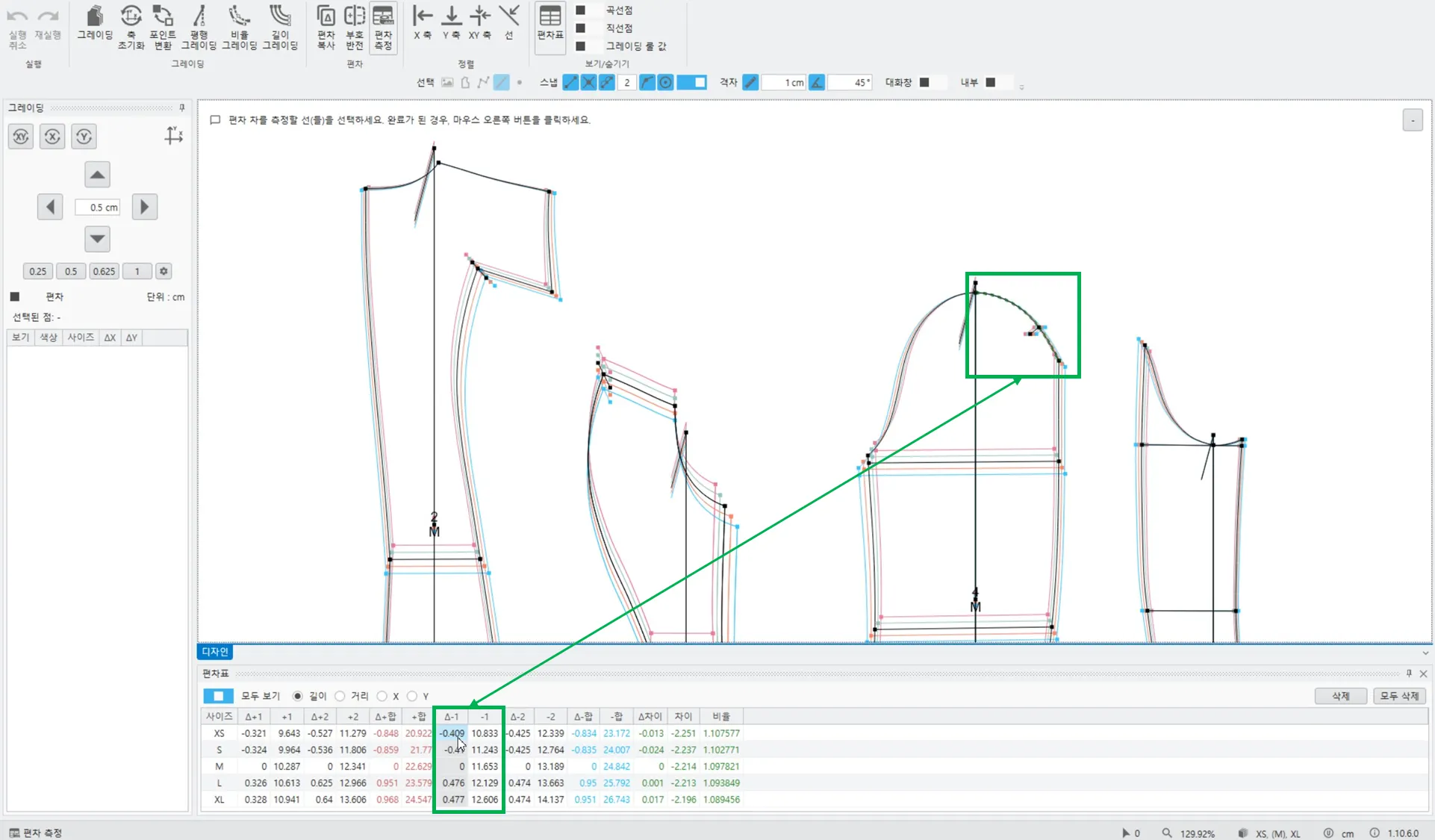Image resolution: width=1435 pixels, height=840 pixels.
Task: Open the 그레이딩 (Grading) tool
Action: point(95,23)
